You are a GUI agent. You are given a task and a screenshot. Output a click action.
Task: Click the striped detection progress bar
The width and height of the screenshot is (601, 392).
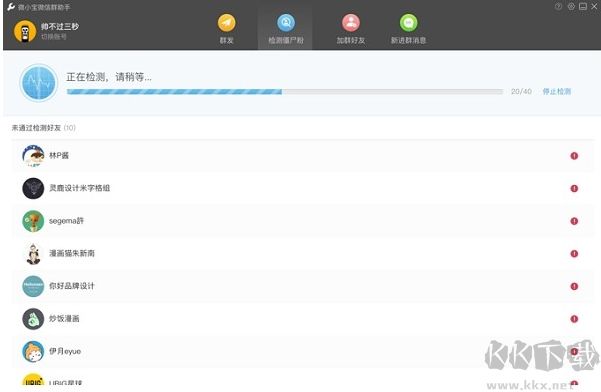pos(285,92)
